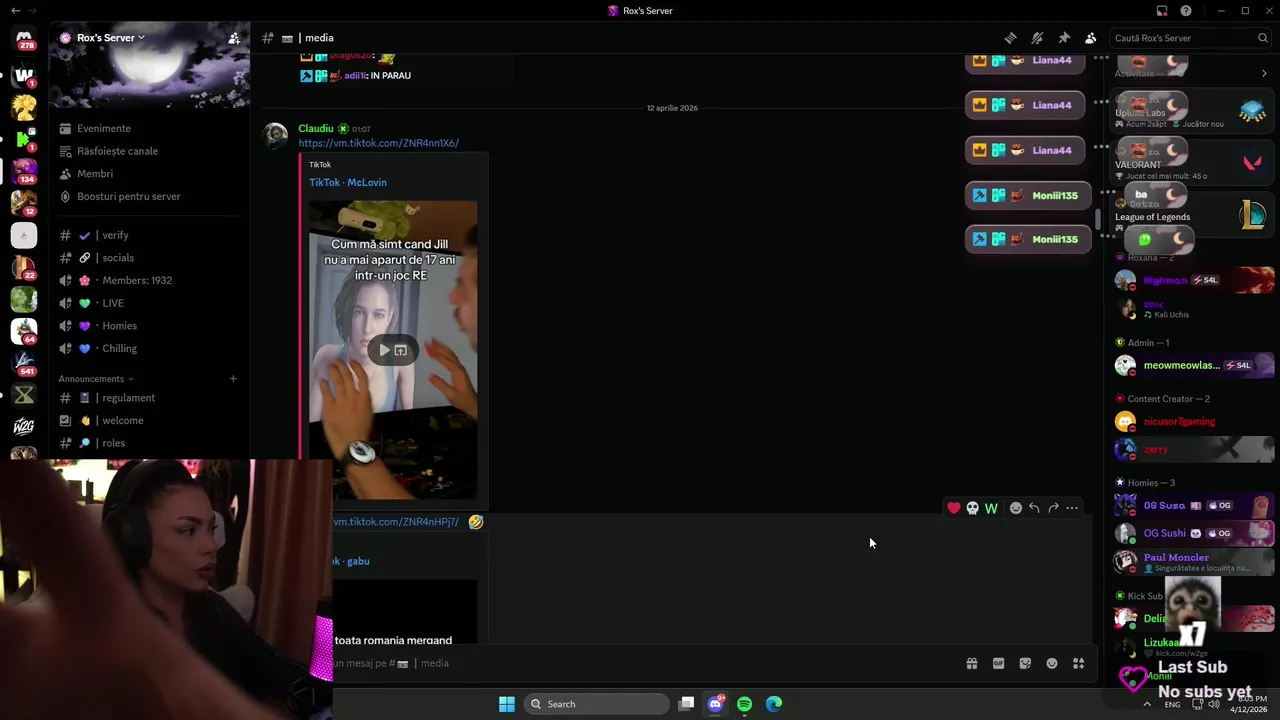Screen dimensions: 1280x720
Task: Select server icon with 134 badge
Action: [24, 170]
